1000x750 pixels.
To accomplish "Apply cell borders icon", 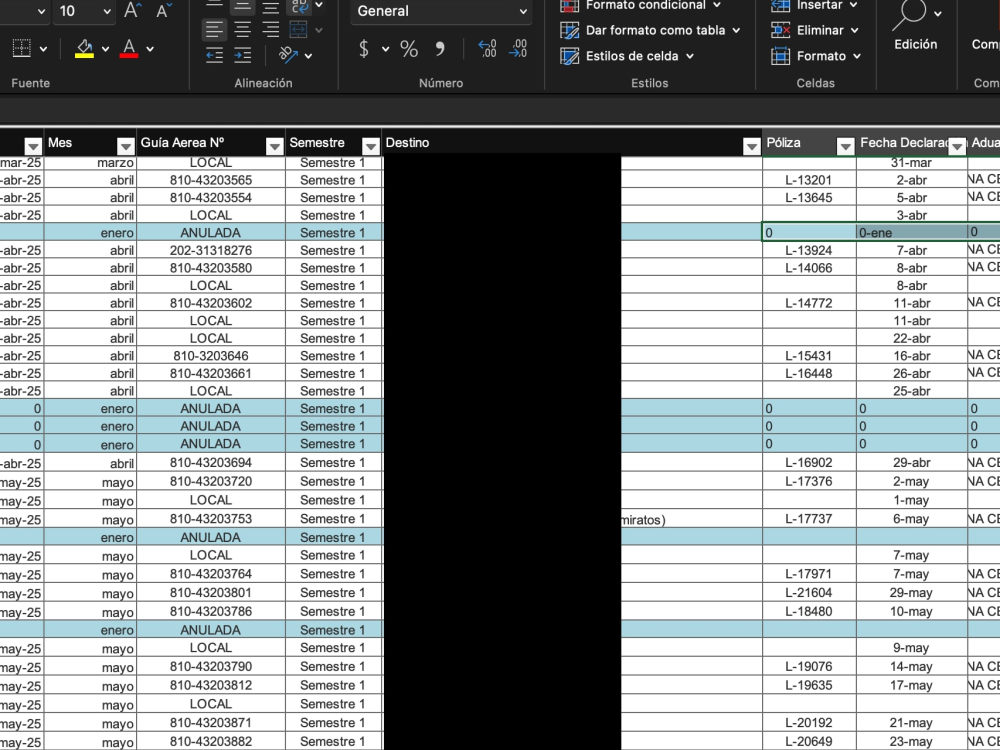I will (22, 48).
